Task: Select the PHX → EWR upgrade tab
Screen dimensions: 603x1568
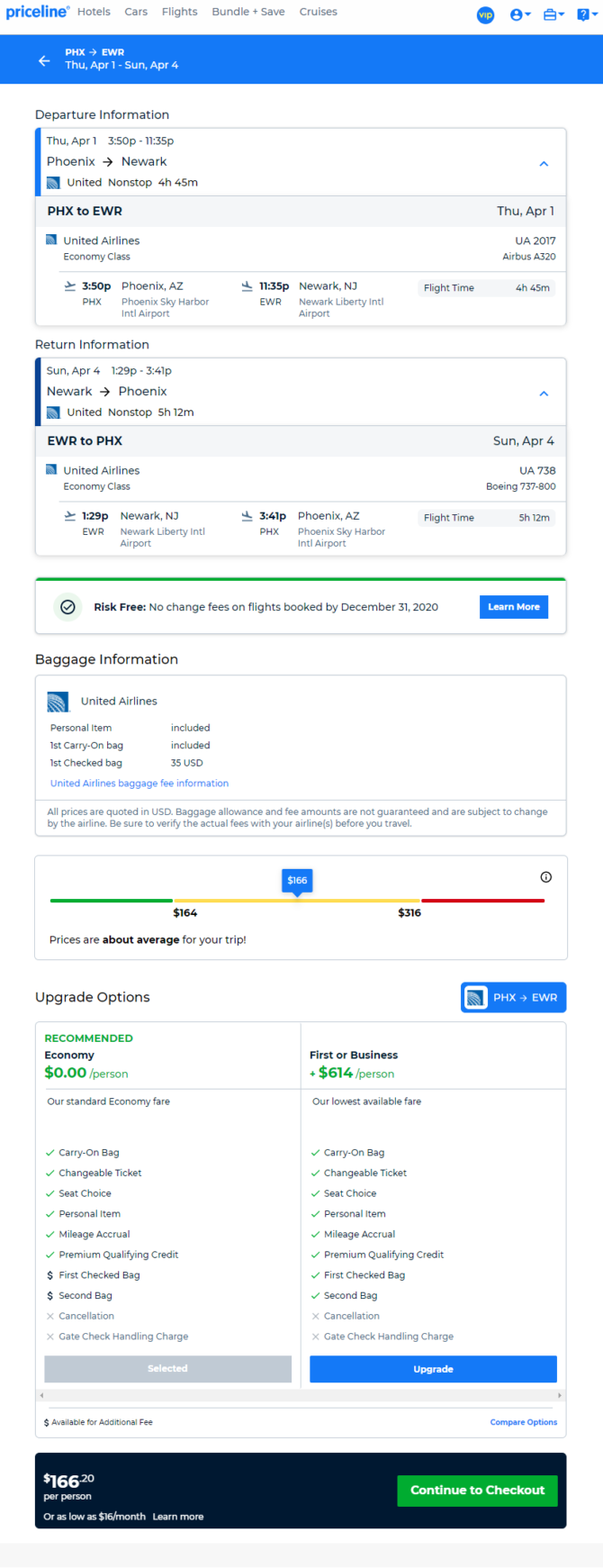Action: click(x=514, y=998)
